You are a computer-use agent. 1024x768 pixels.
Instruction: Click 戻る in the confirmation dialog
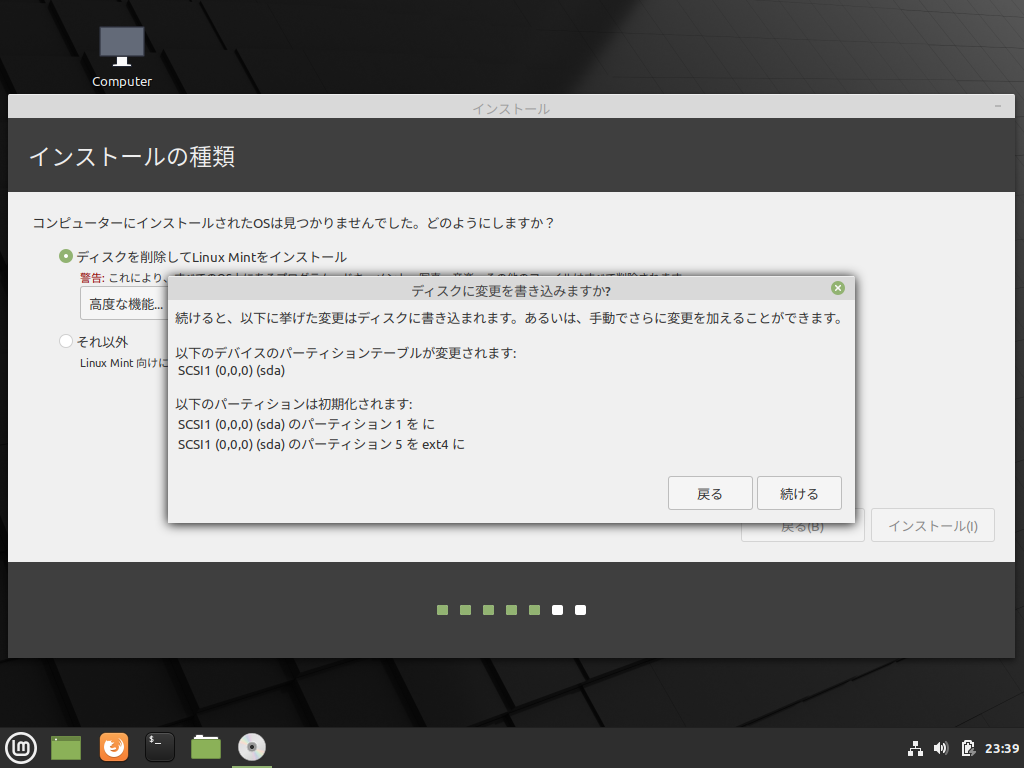point(710,493)
